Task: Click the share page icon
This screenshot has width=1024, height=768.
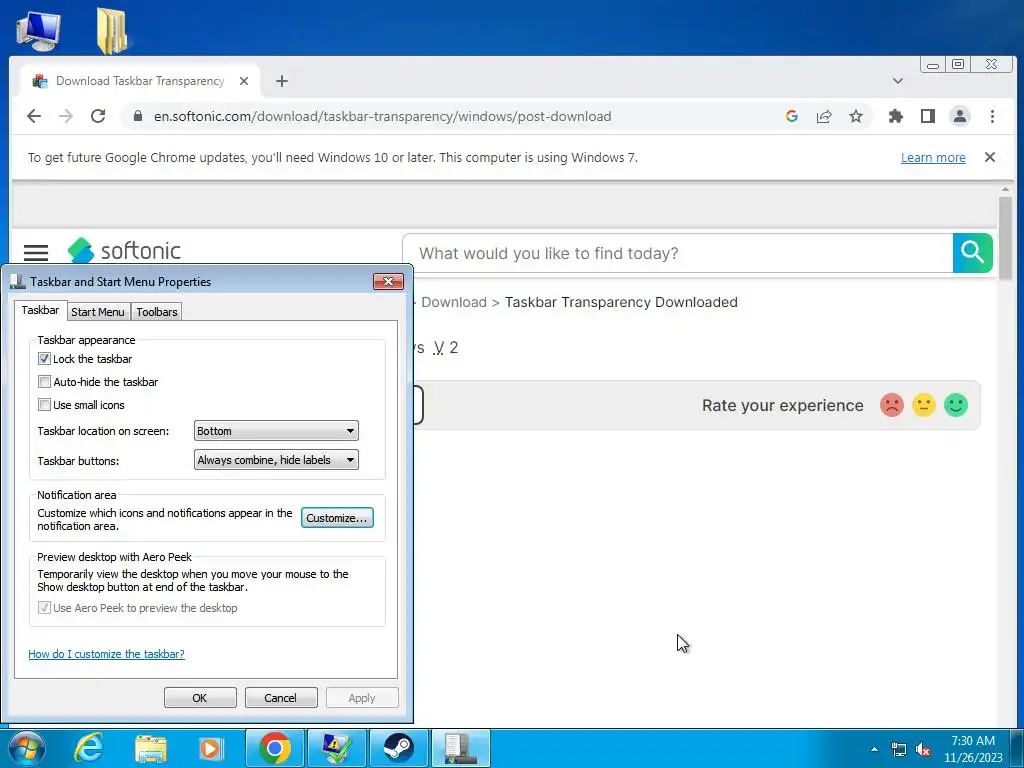Action: point(824,116)
